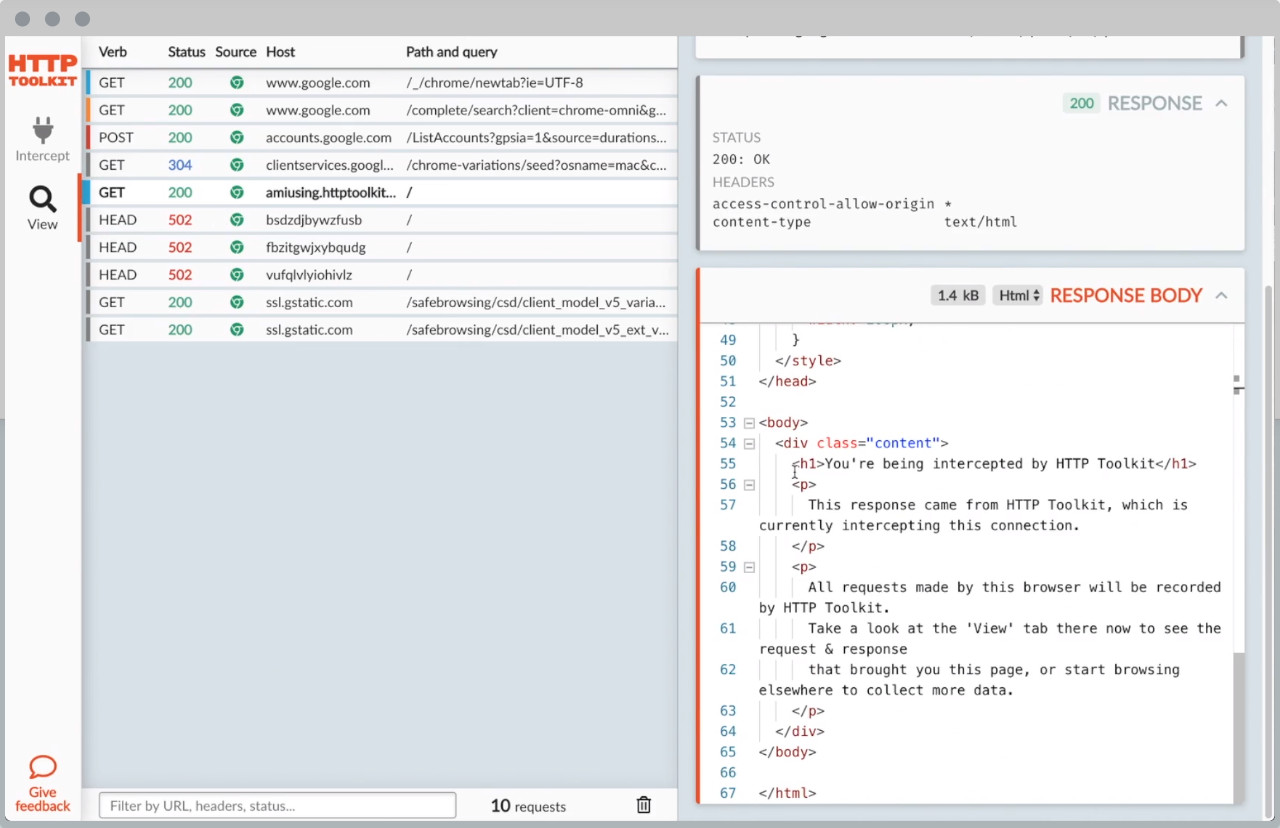Click Chrome source icon on amiusing.httptoolkit row
The image size is (1280, 828).
(x=237, y=192)
